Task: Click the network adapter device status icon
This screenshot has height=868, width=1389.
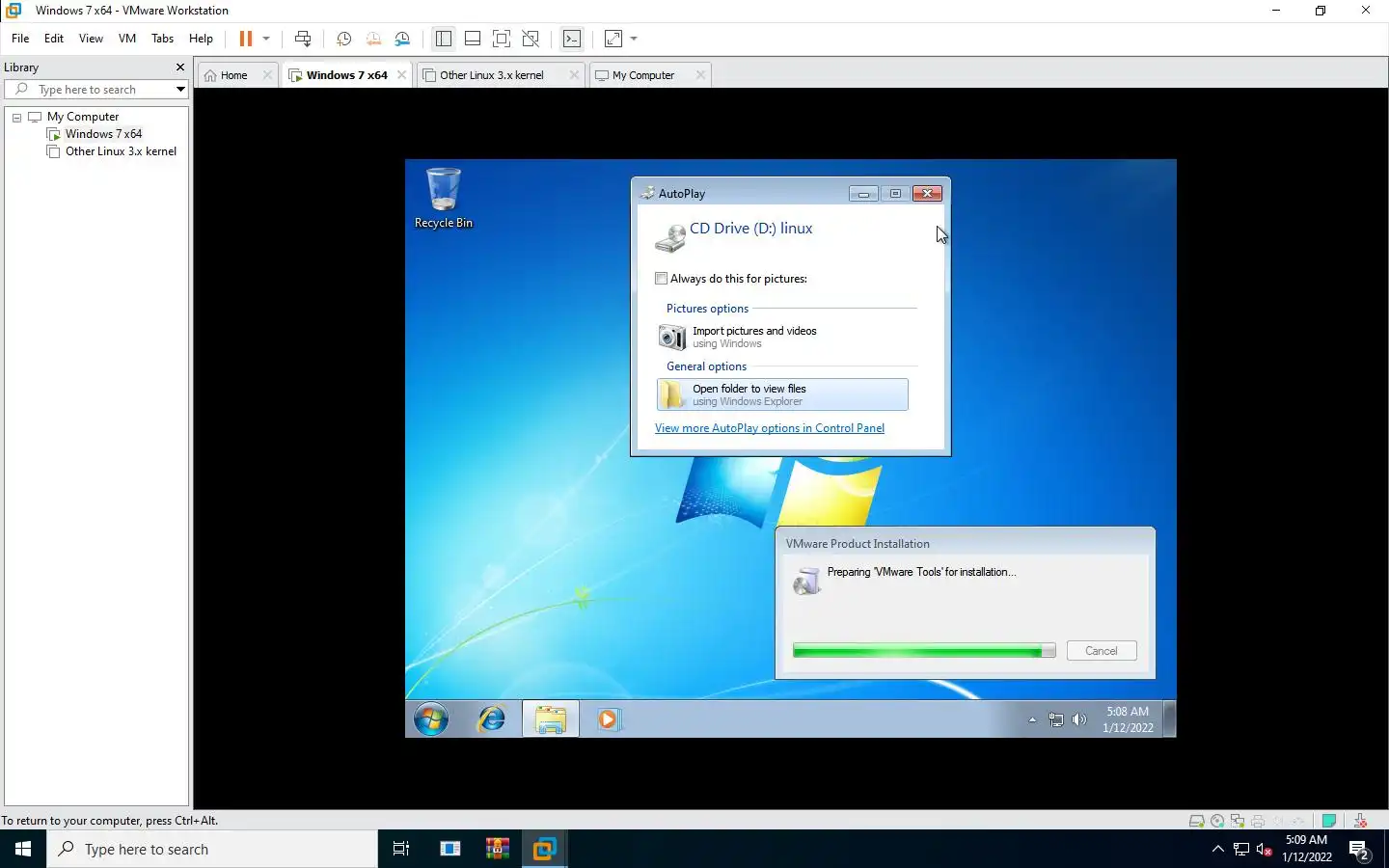Action: [1238, 821]
